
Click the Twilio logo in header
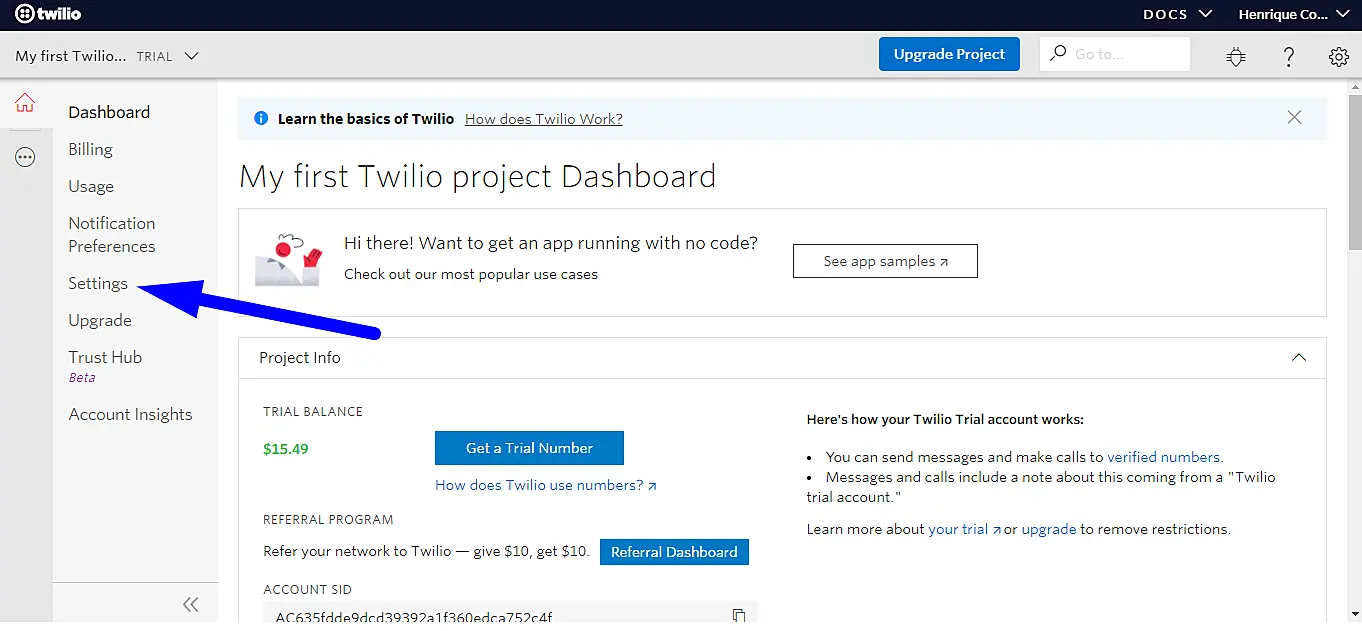coord(48,14)
